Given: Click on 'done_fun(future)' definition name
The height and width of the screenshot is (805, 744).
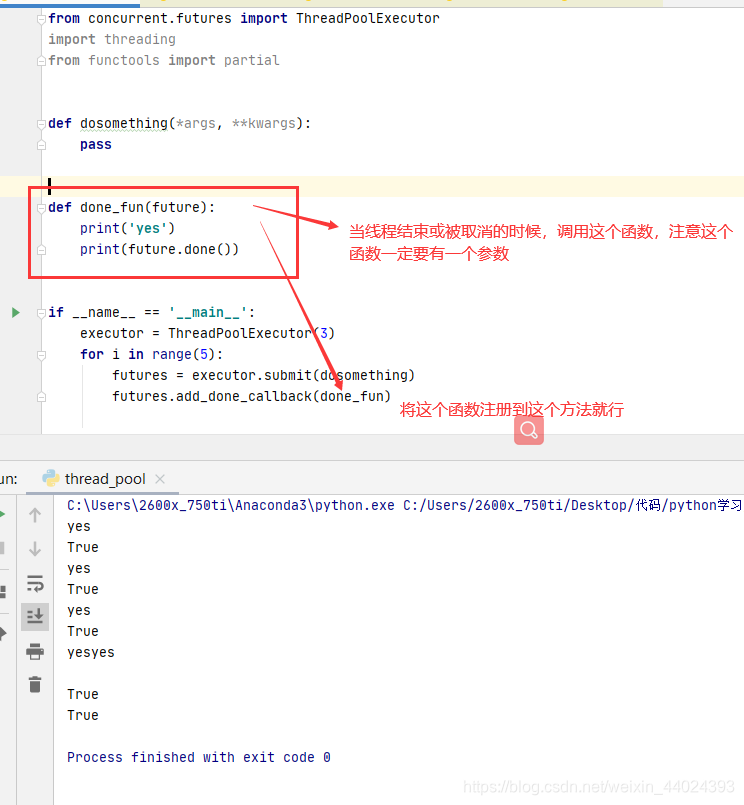Looking at the screenshot, I should 143,207.
